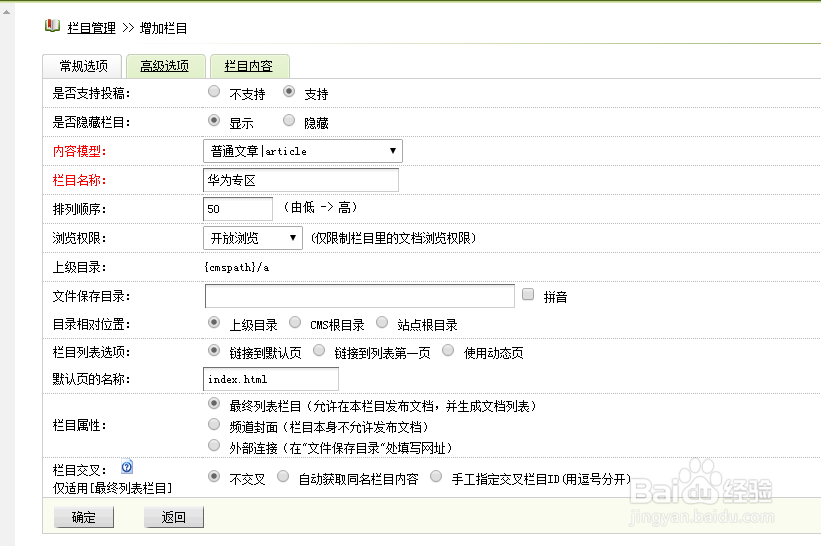The image size is (821, 546).
Task: Click the 默认页的名称 field showing index.html
Action: coord(271,379)
